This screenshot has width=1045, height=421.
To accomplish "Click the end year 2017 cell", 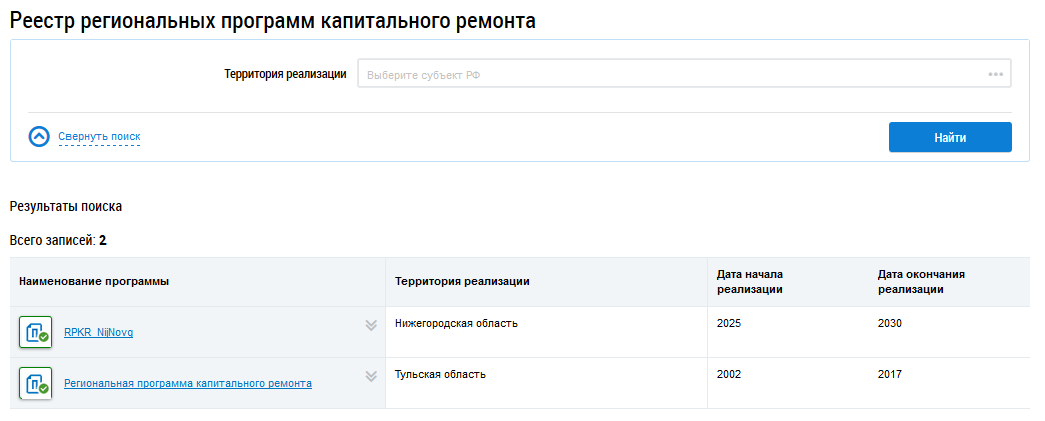I will point(890,375).
